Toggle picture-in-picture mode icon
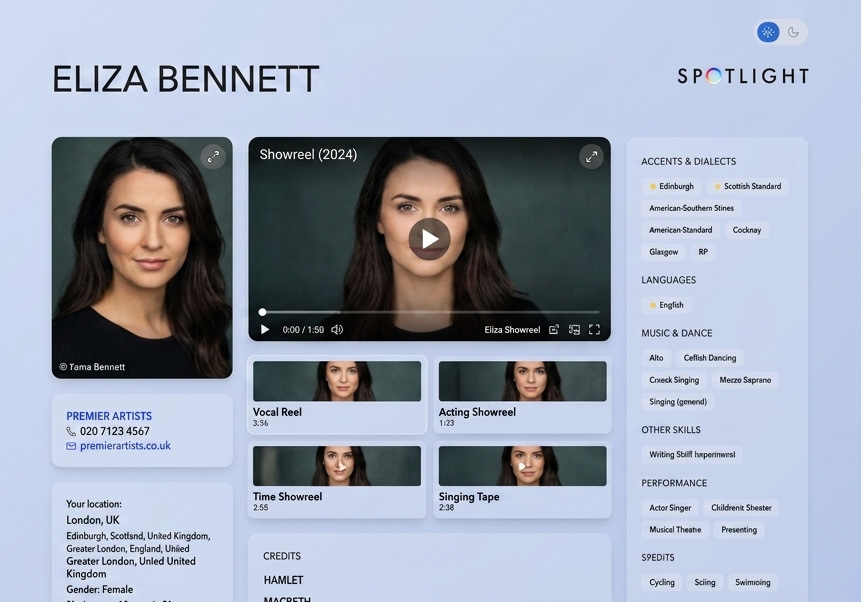This screenshot has height=602, width=861. click(x=574, y=330)
